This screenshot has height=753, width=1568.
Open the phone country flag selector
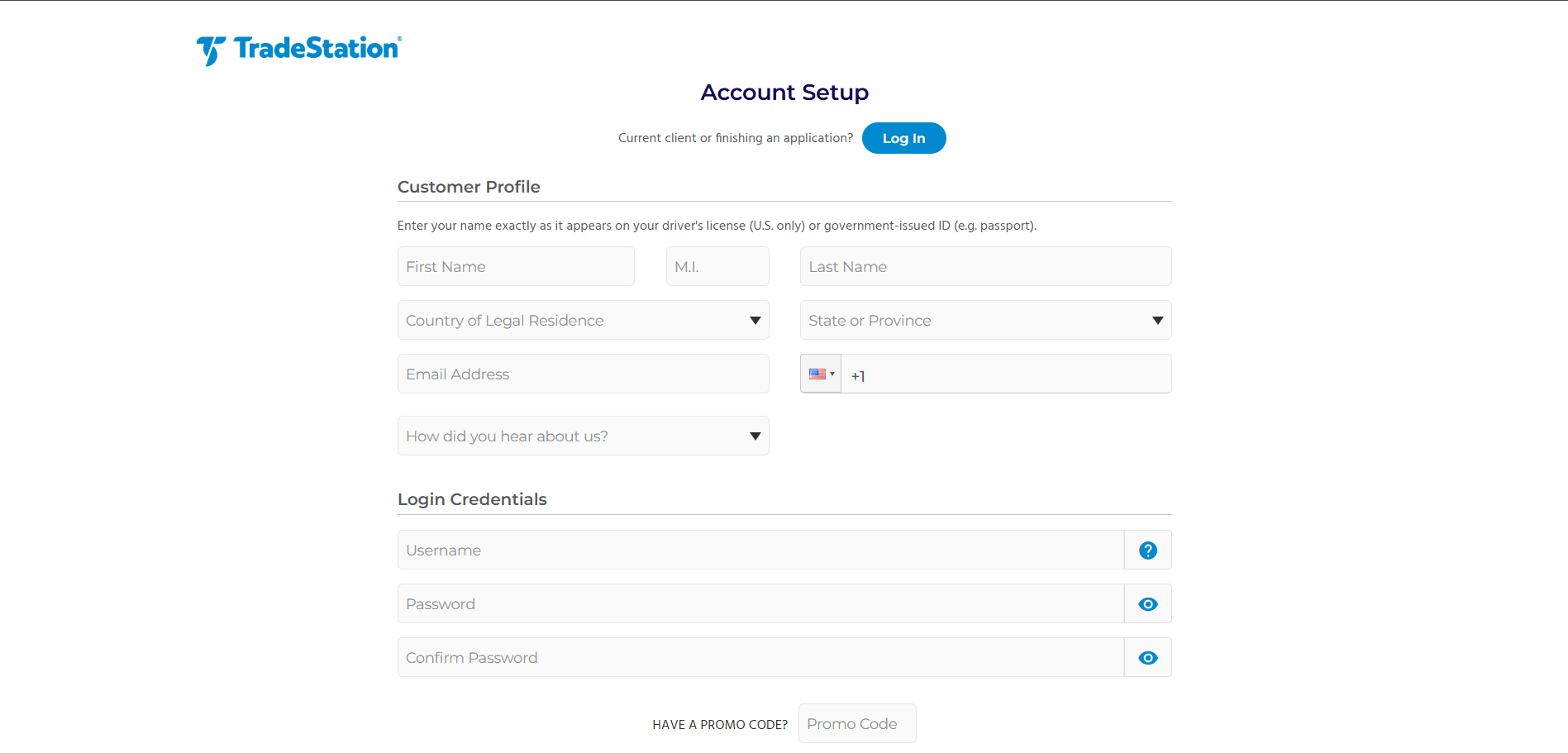pyautogui.click(x=821, y=374)
